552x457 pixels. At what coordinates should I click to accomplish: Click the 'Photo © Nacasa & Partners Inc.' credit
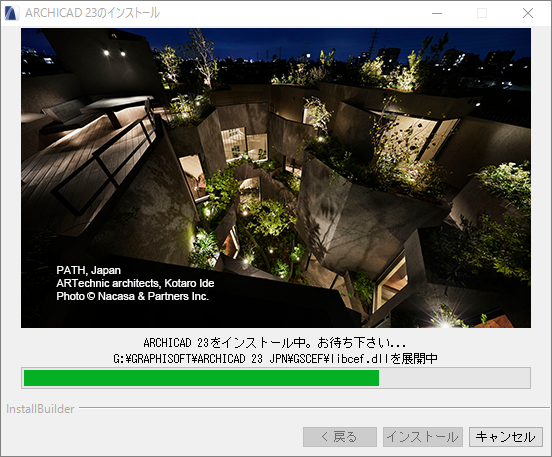[132, 296]
